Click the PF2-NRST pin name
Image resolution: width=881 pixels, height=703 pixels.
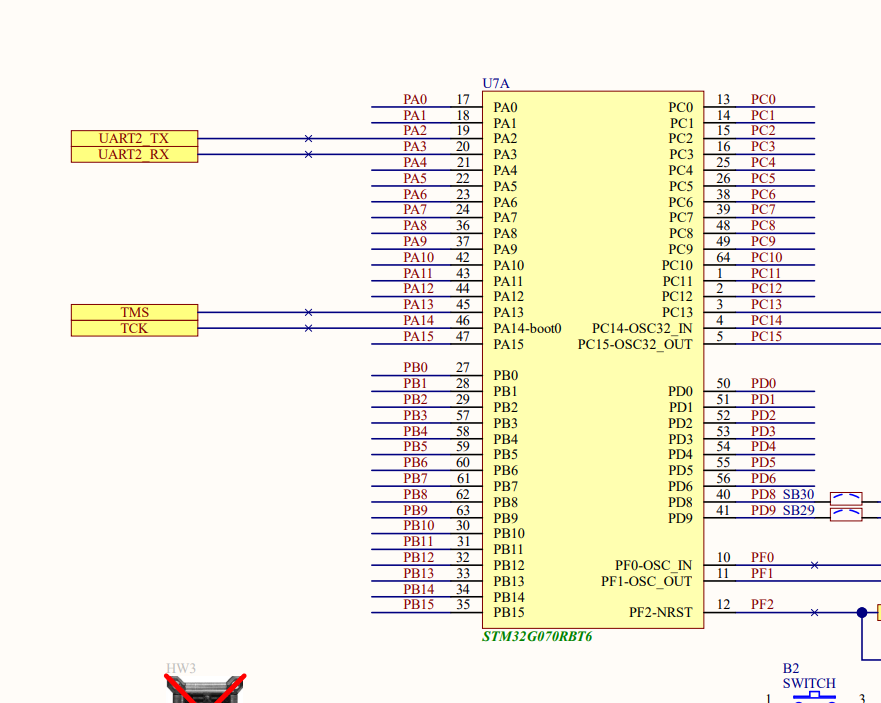pos(661,613)
